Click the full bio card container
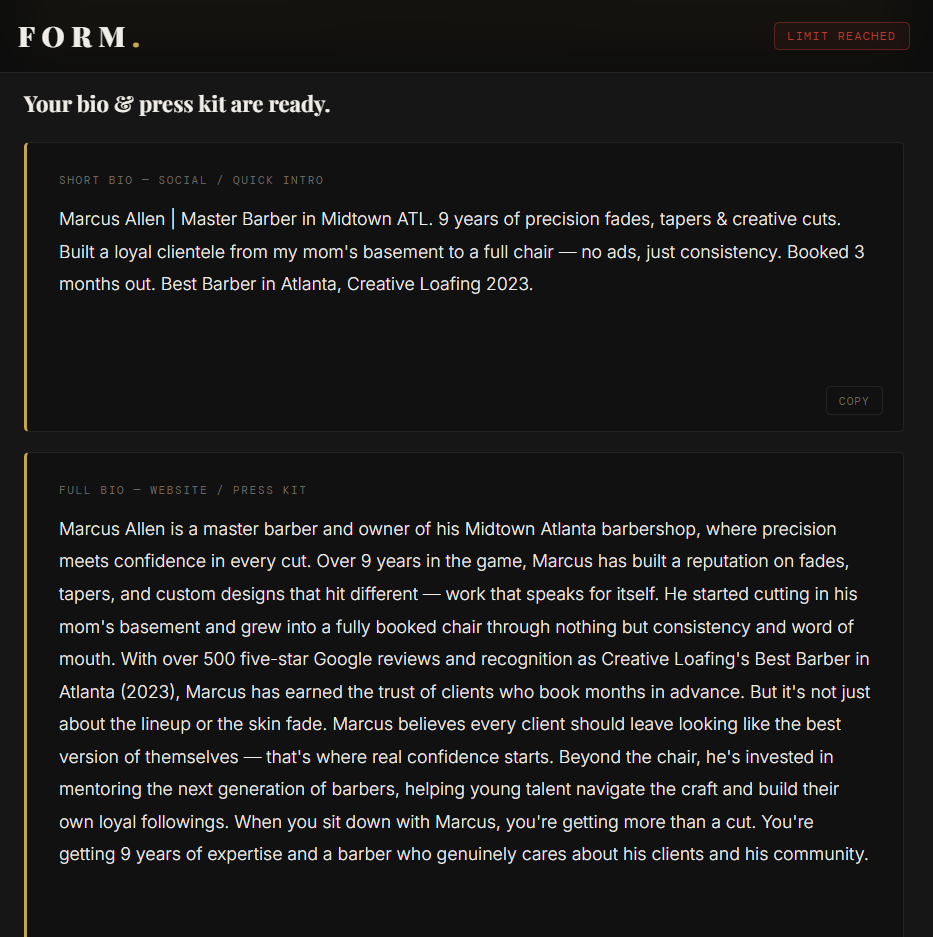This screenshot has width=933, height=937. pos(465,900)
